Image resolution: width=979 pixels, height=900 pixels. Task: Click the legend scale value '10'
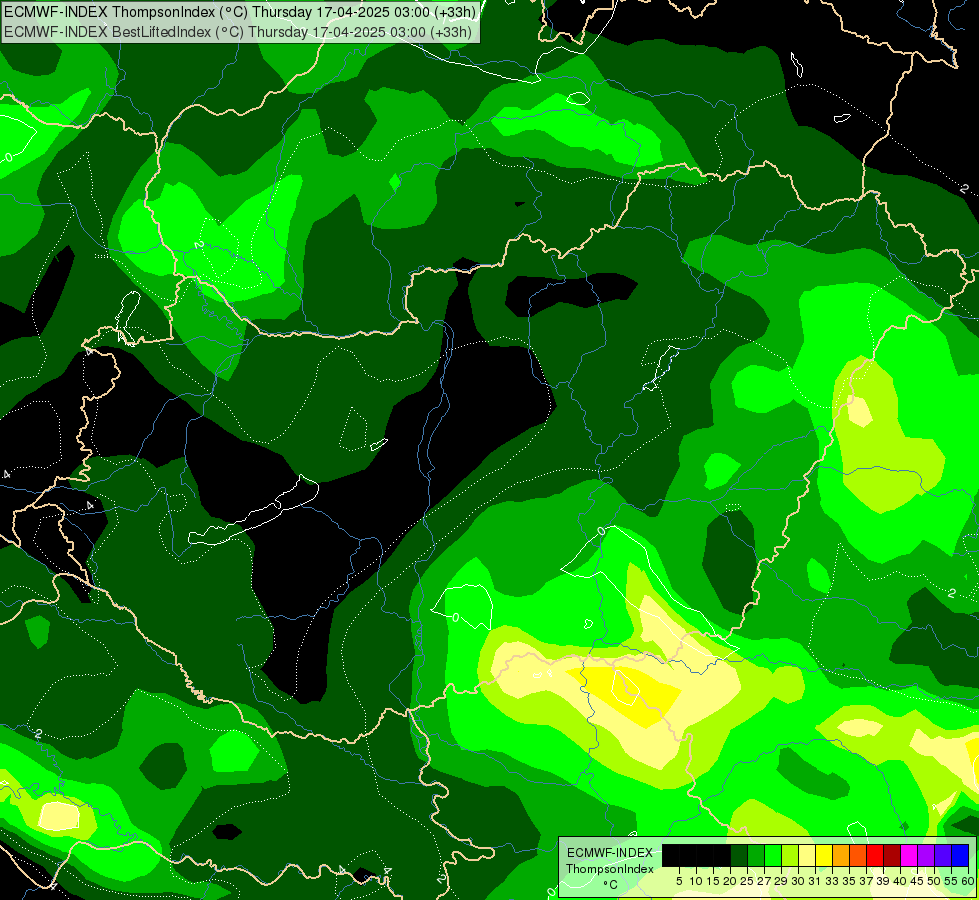click(696, 881)
